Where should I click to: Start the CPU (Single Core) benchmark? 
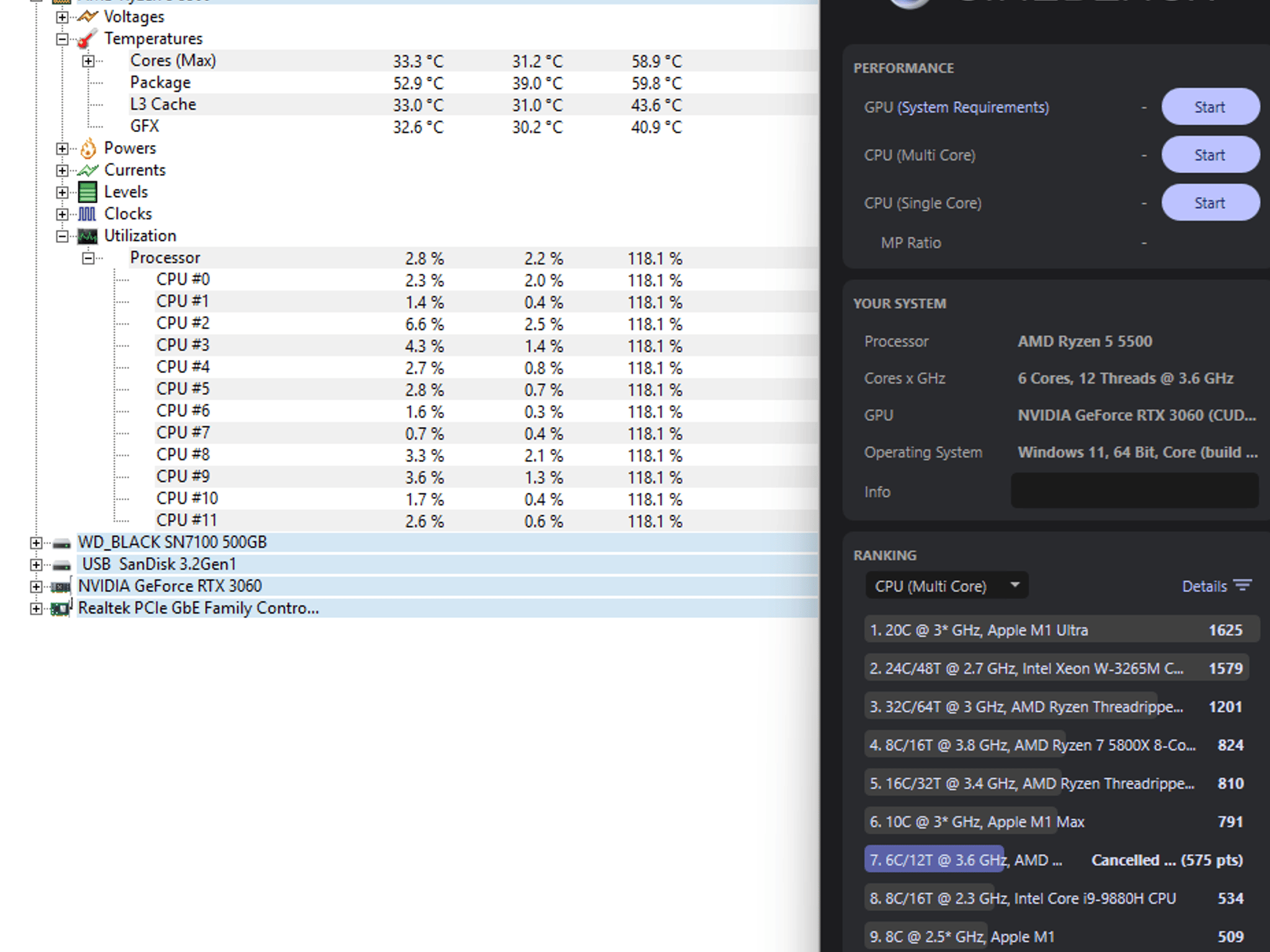point(1210,203)
